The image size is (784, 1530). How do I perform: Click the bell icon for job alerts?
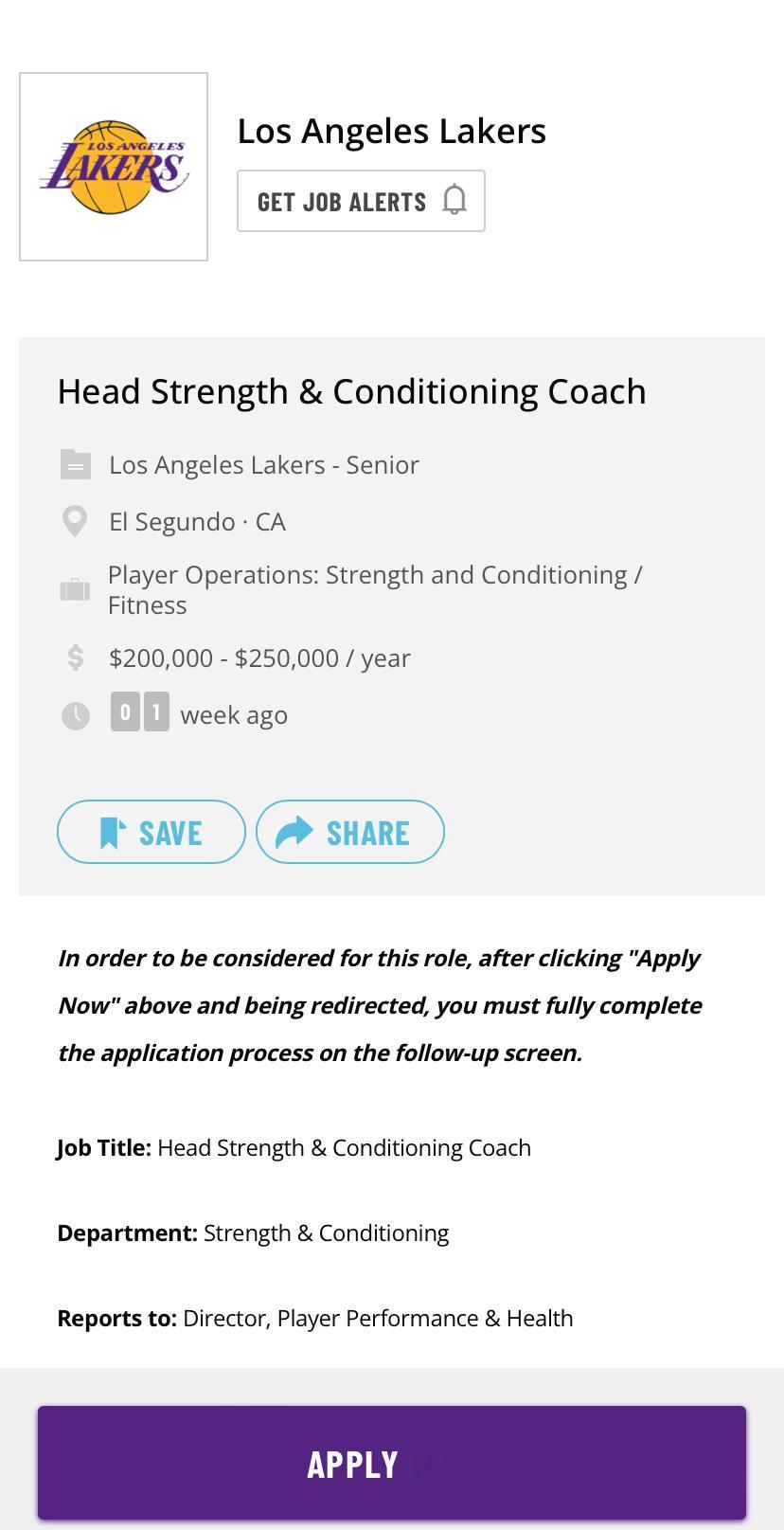coord(454,201)
